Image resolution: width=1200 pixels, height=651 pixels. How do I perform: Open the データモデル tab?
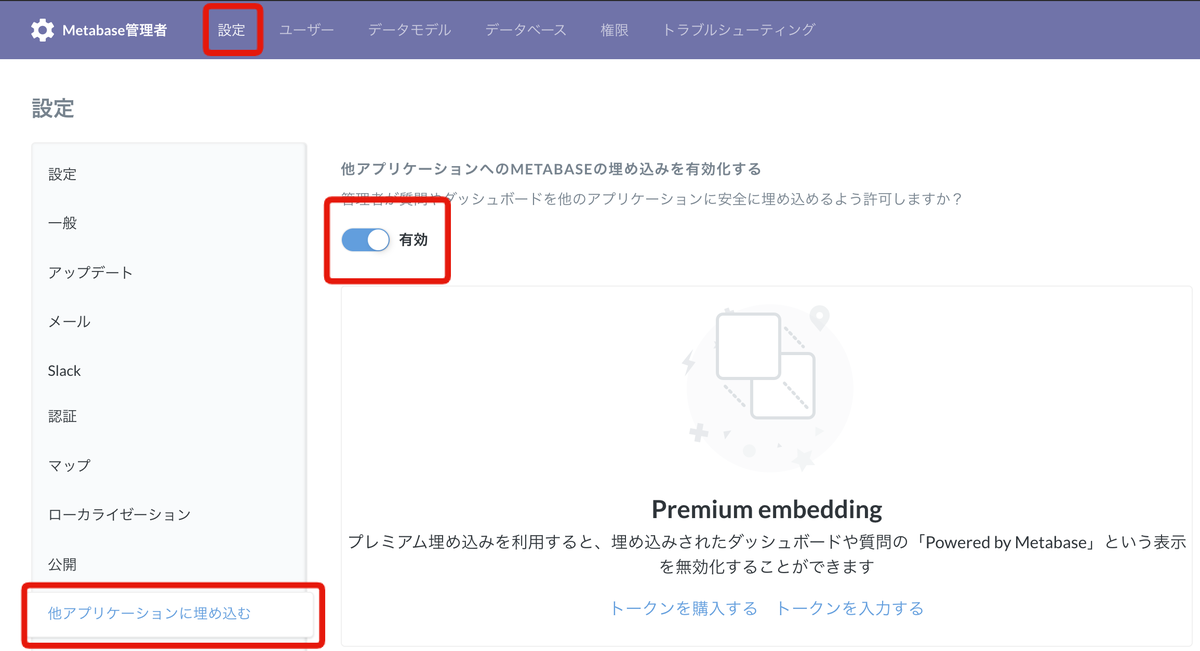click(409, 30)
